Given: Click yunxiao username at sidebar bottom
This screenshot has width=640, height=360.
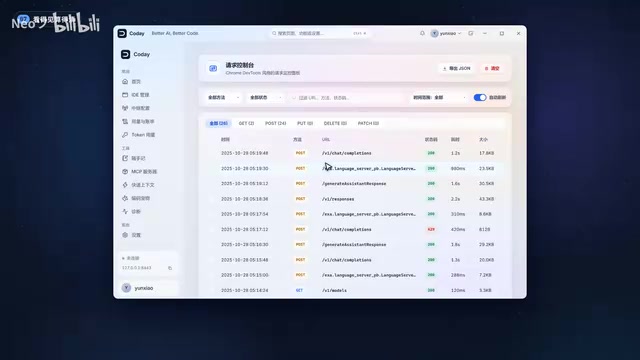Looking at the screenshot, I should 144,288.
